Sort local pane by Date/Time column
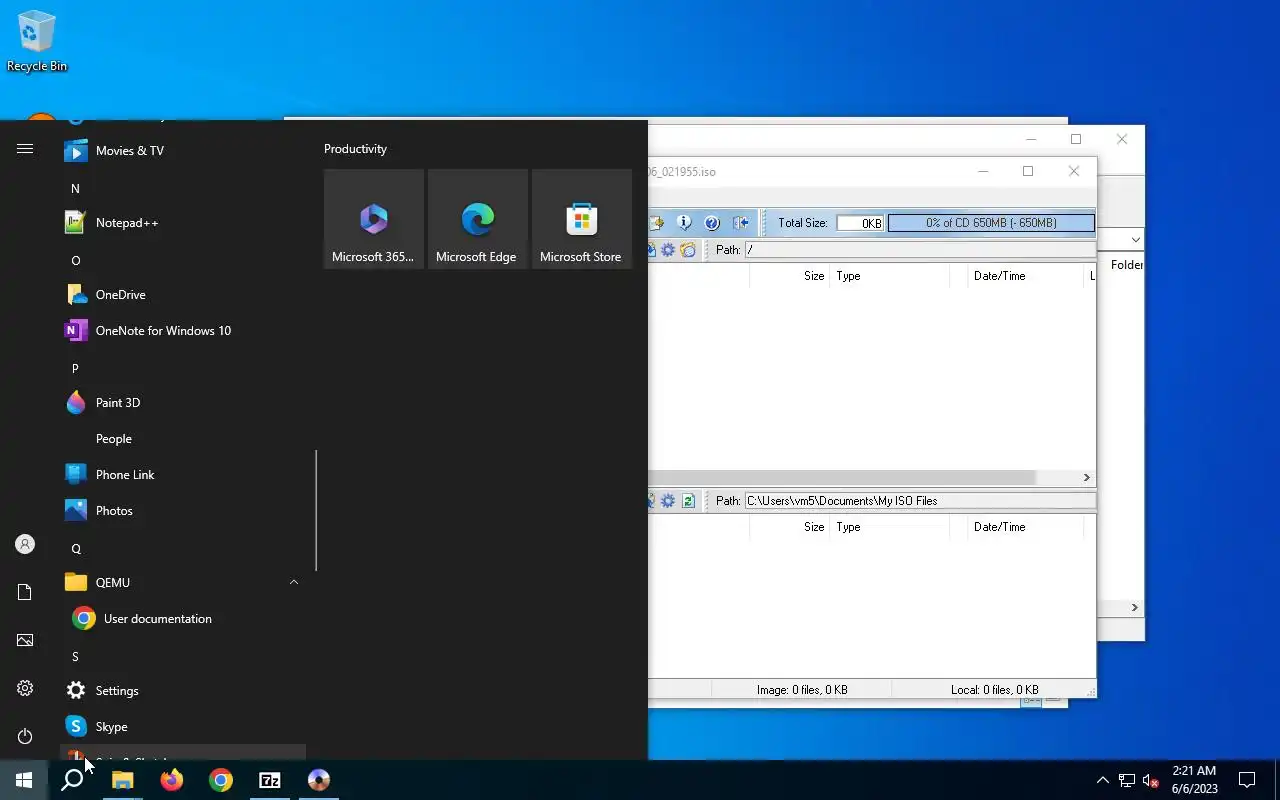The image size is (1280, 800). [x=1026, y=527]
